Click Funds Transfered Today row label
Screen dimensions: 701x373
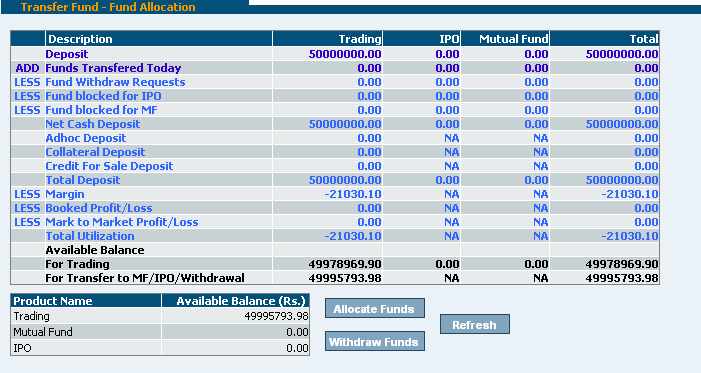click(113, 68)
